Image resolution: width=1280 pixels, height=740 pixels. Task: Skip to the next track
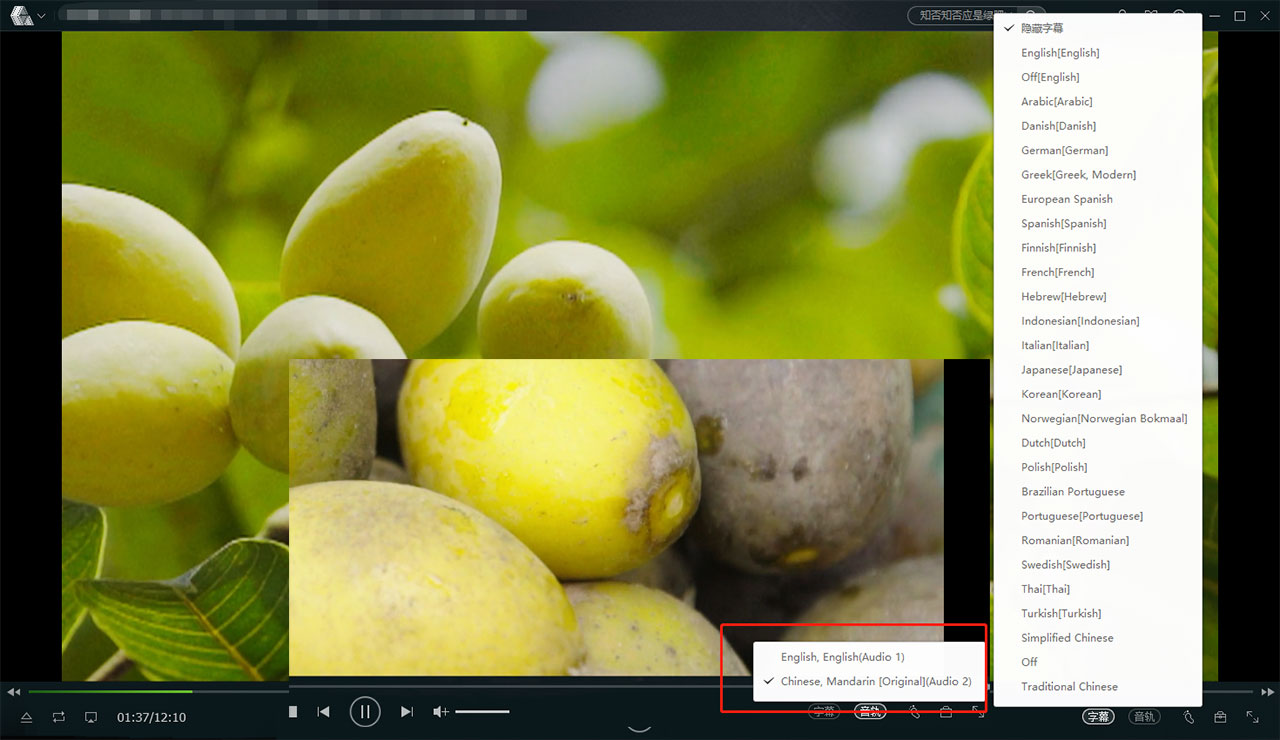[x=406, y=712]
